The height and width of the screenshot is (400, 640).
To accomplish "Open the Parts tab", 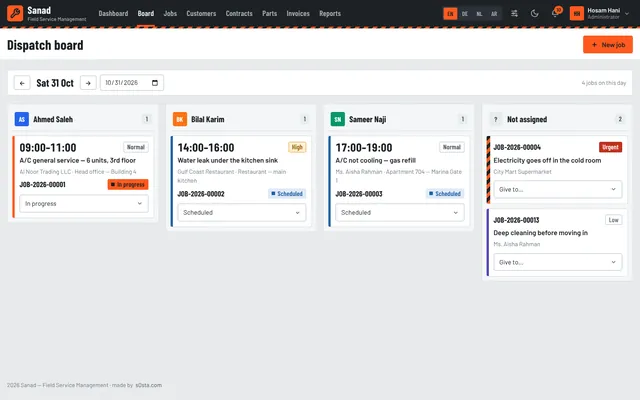I will pos(269,13).
